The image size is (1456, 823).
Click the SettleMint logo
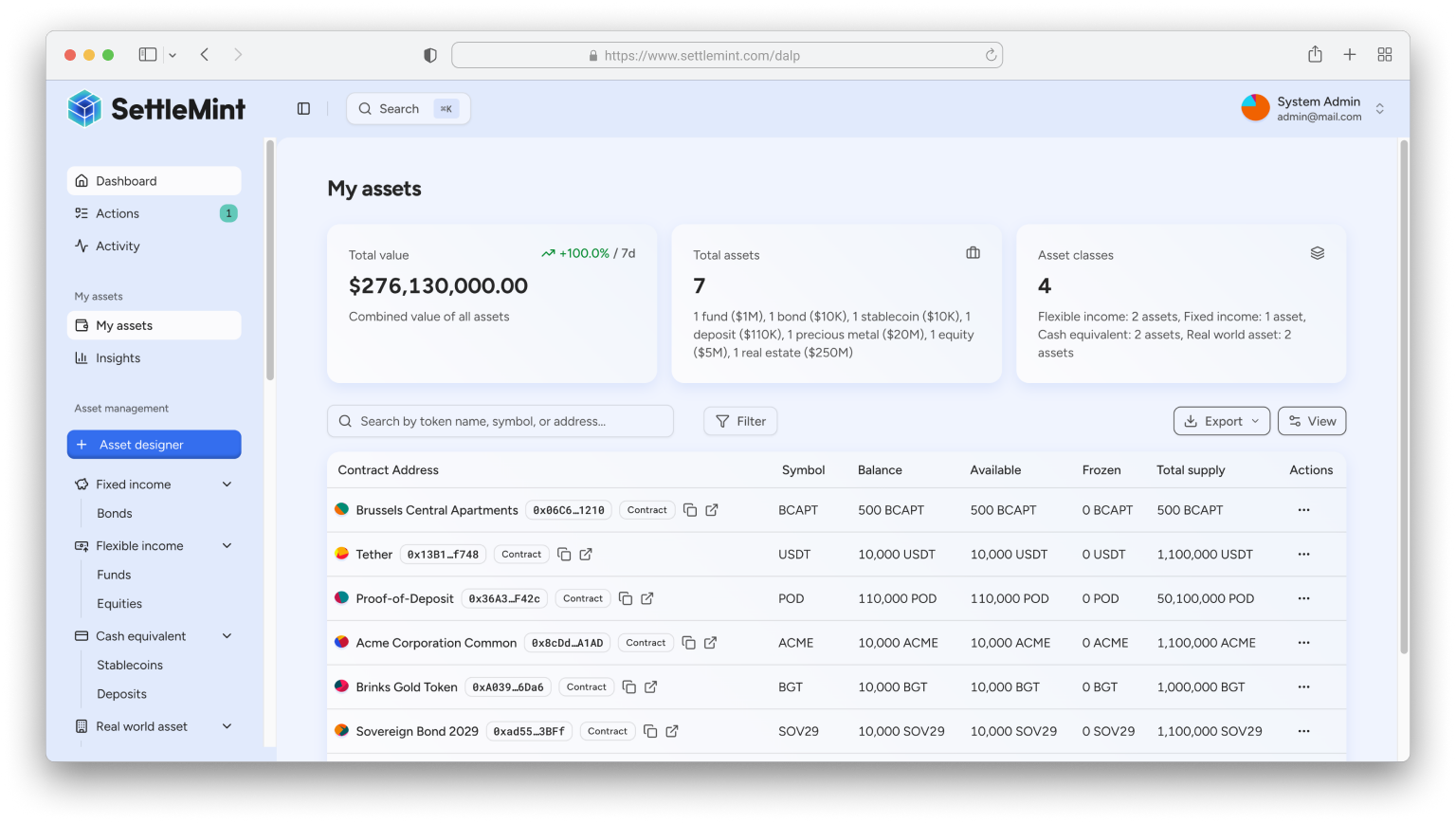click(157, 109)
